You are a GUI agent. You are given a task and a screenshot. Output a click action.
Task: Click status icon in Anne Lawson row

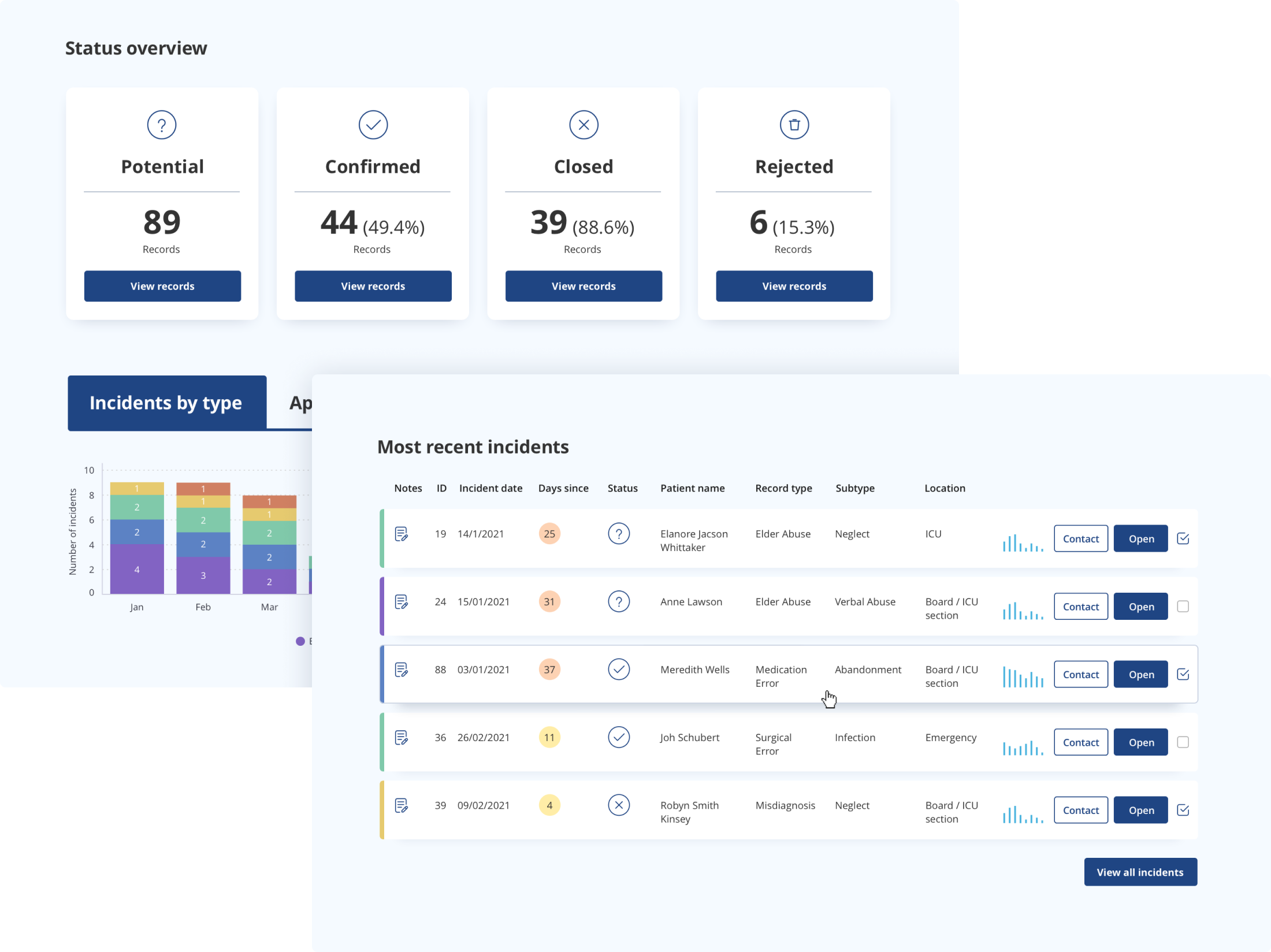point(619,602)
